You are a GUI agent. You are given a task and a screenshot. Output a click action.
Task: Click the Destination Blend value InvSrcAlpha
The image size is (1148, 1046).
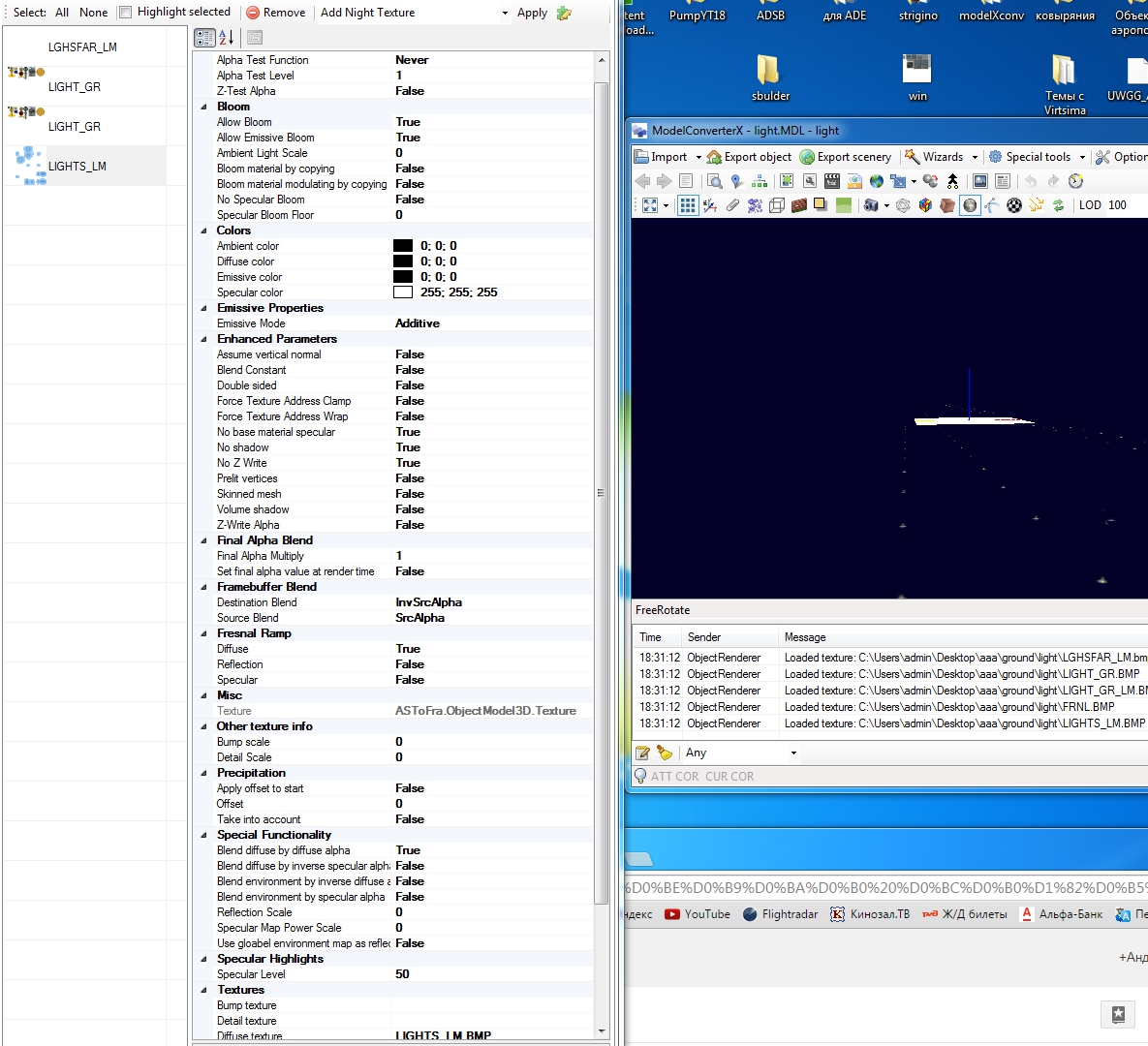pyautogui.click(x=428, y=602)
